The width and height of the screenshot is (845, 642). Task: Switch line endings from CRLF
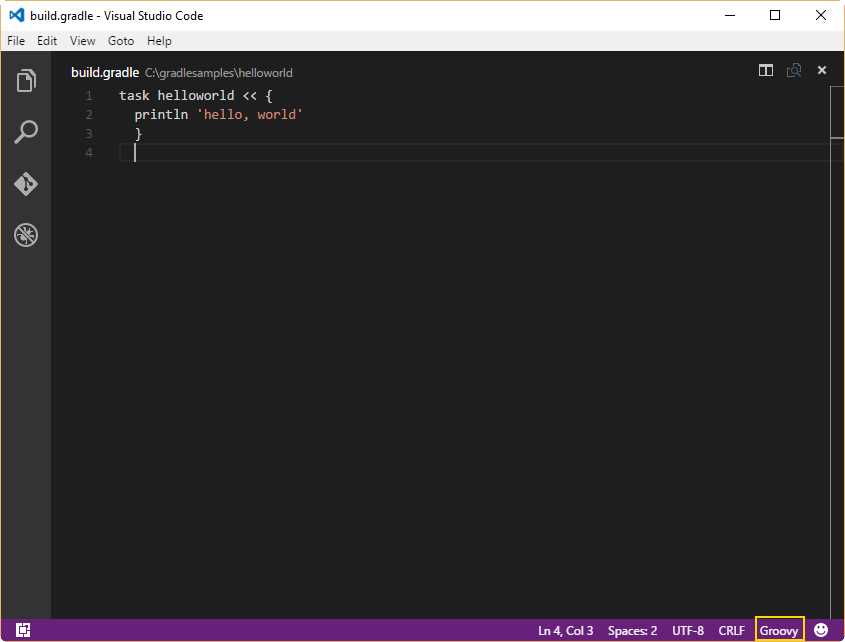[x=731, y=630]
